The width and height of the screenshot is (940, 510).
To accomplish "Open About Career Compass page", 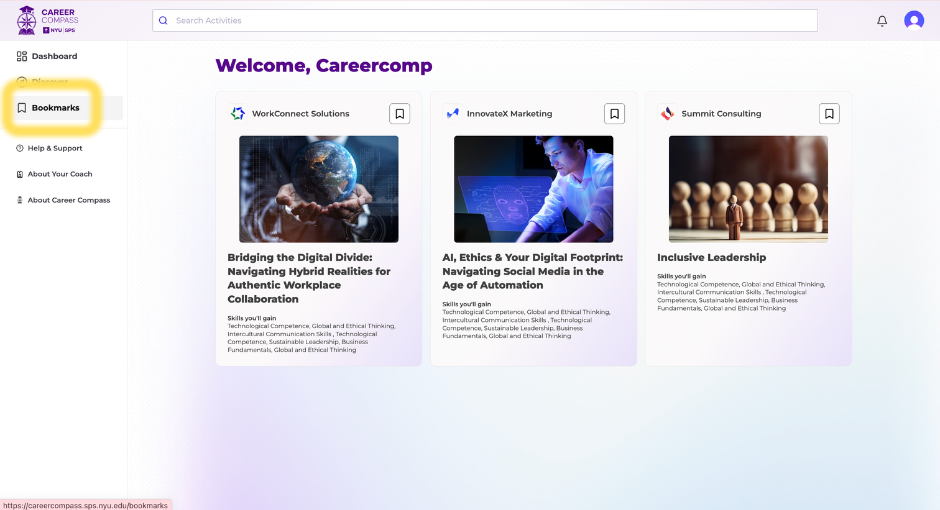I will coord(68,200).
